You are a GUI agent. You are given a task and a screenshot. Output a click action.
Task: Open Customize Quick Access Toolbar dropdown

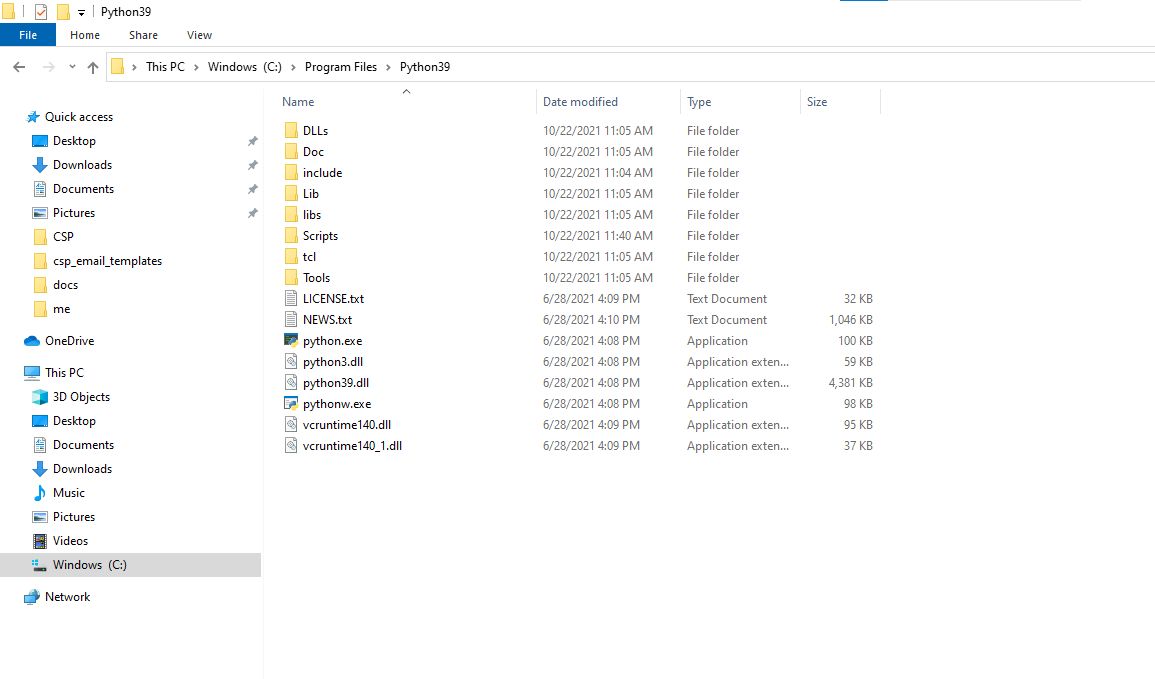click(81, 13)
